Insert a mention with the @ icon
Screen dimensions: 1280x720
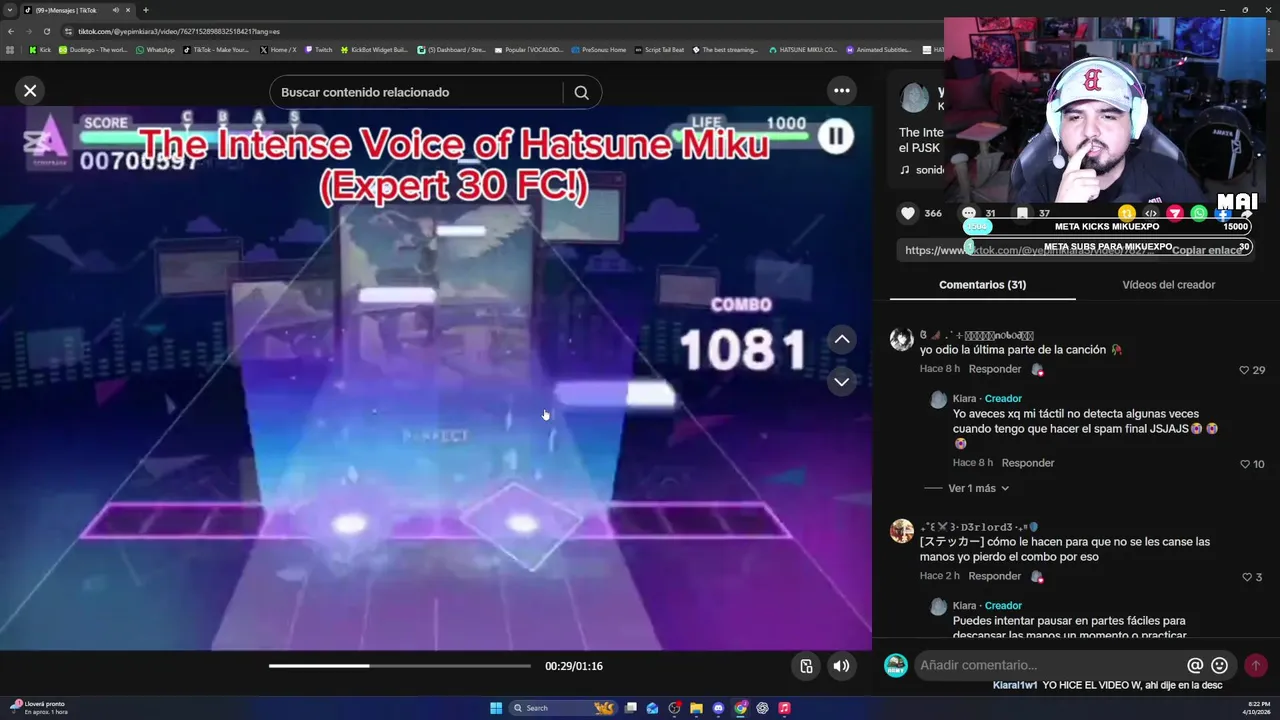(x=1195, y=665)
